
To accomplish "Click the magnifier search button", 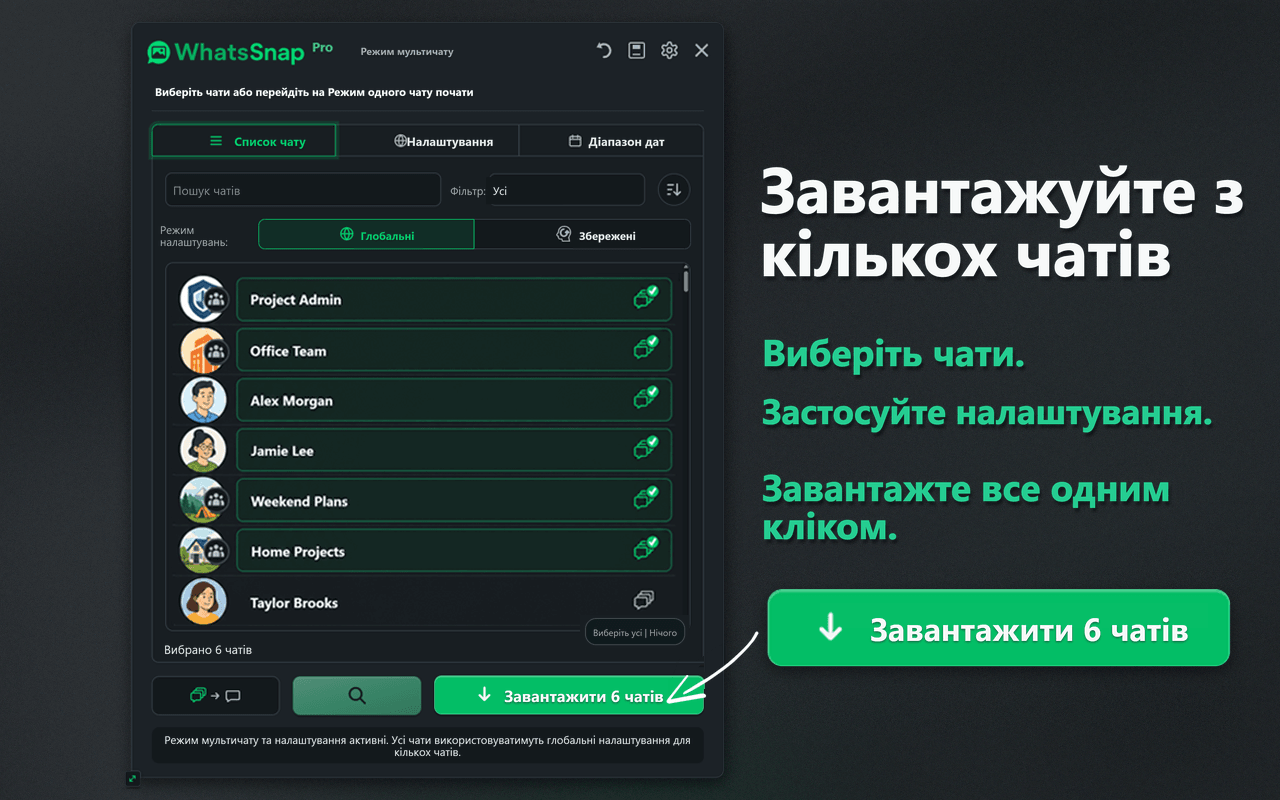I will pyautogui.click(x=357, y=695).
